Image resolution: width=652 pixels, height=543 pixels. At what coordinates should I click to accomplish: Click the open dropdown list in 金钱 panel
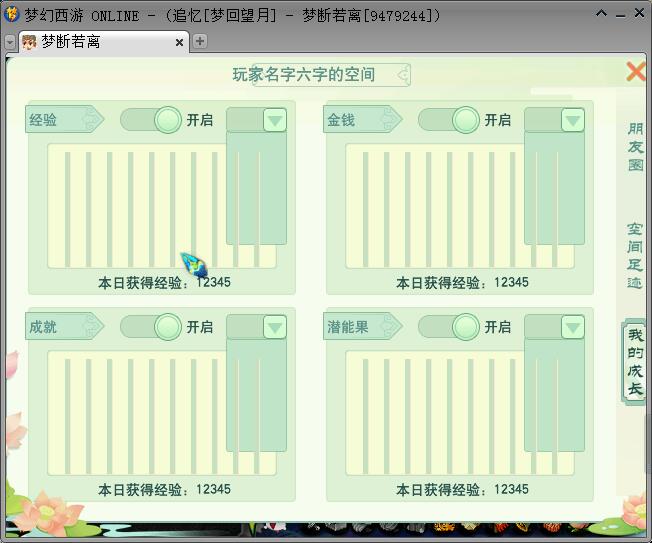coord(555,188)
